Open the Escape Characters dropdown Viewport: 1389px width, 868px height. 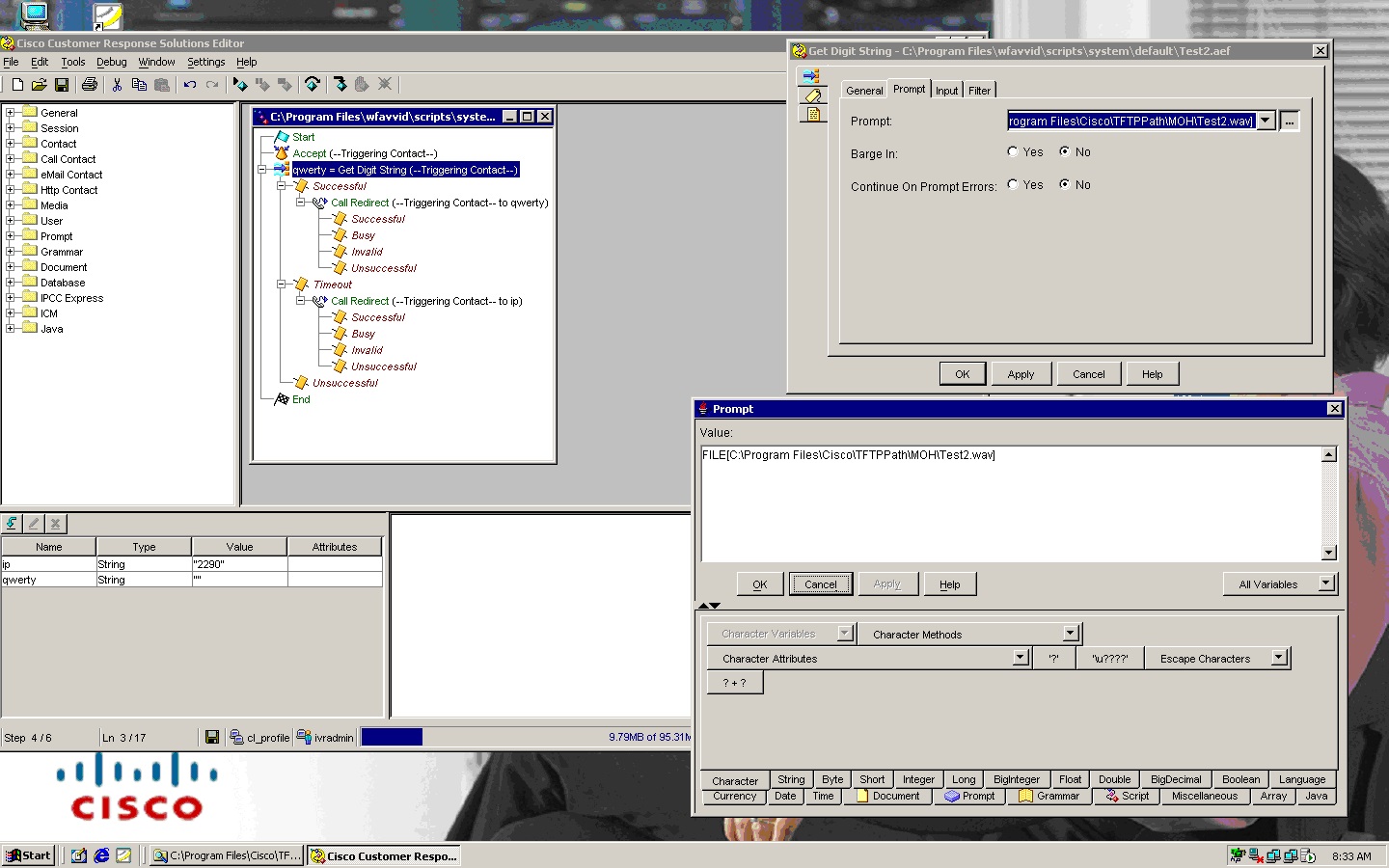[x=1280, y=658]
